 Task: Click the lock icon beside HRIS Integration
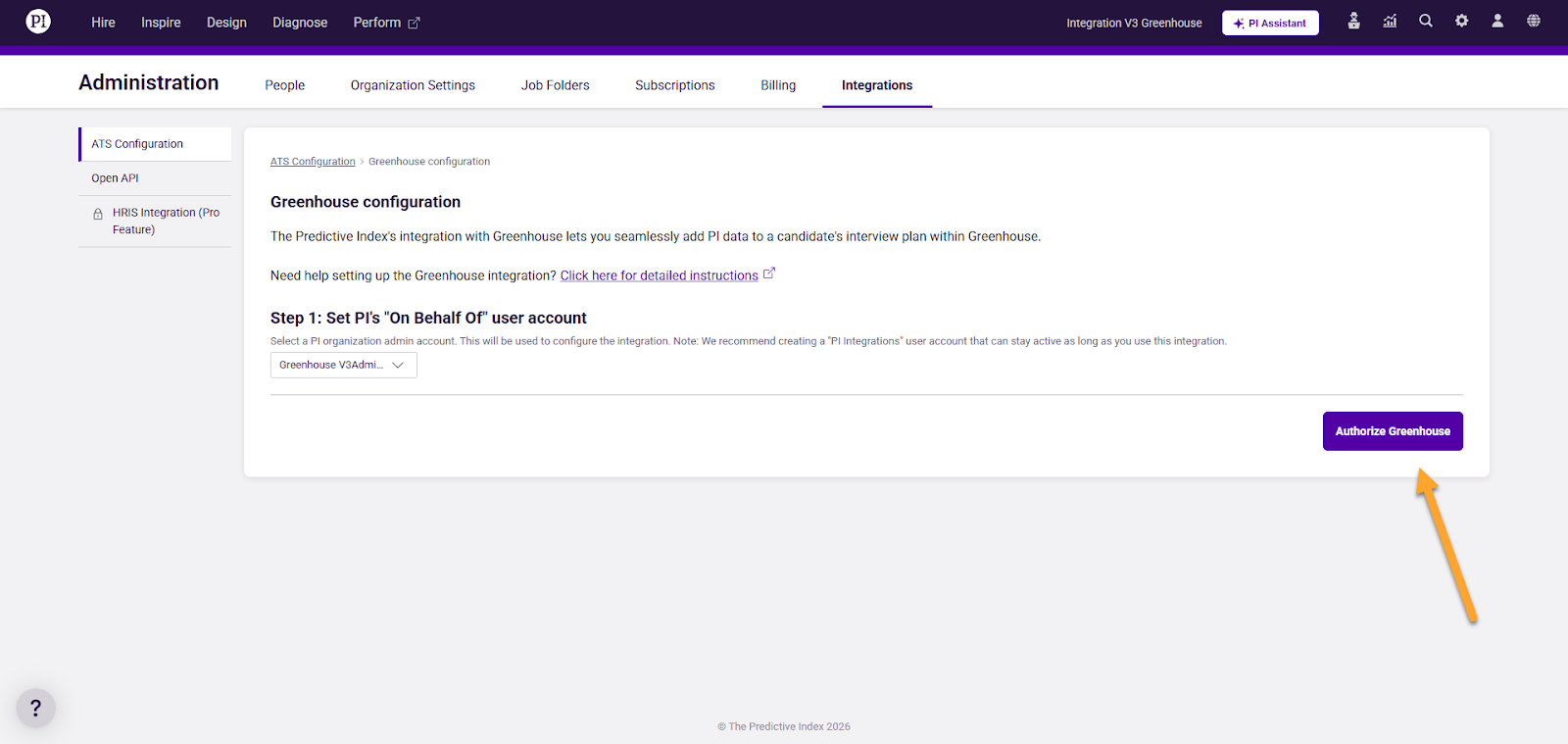point(98,214)
